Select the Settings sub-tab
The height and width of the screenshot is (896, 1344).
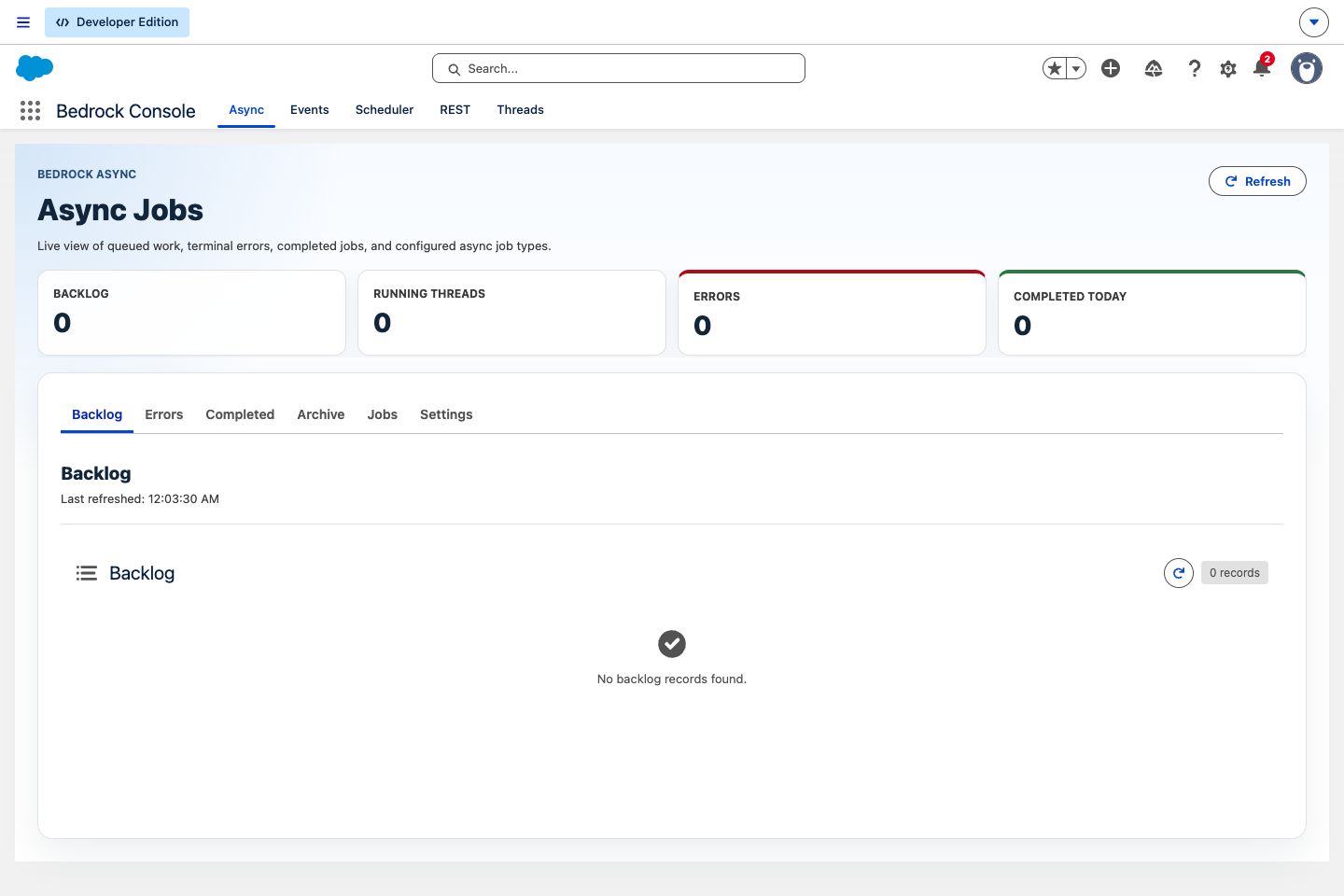coord(446,414)
